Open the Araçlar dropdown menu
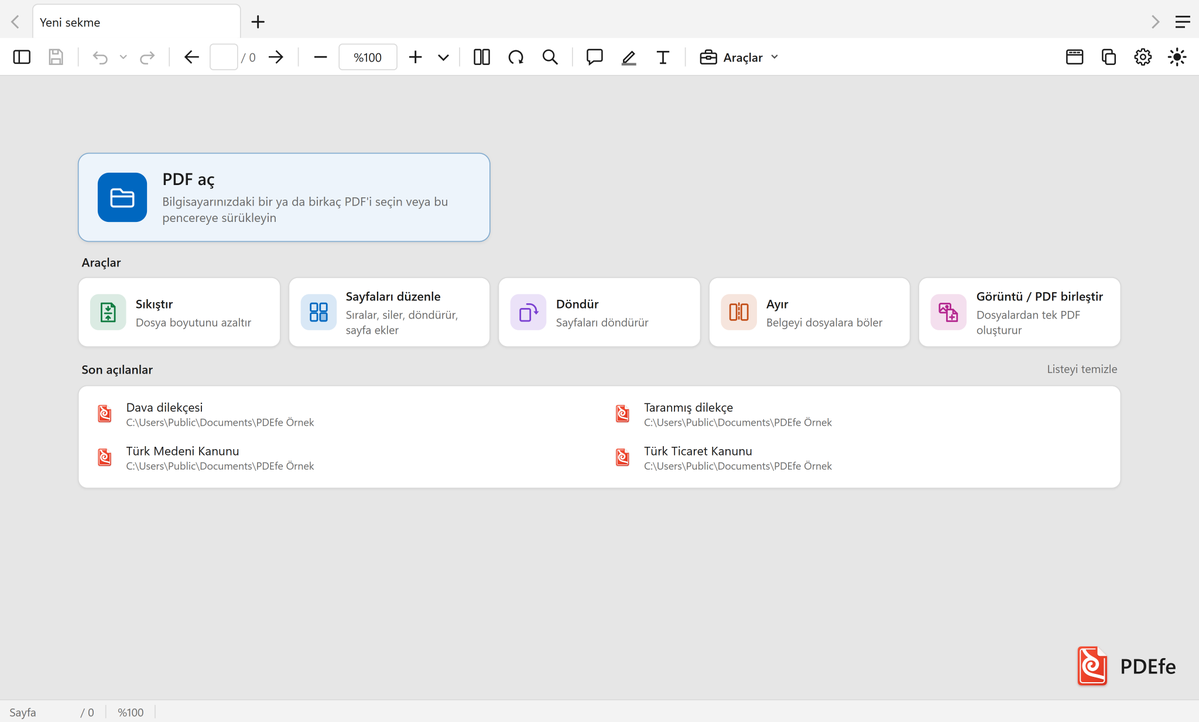Viewport: 1199px width, 722px height. click(x=739, y=57)
